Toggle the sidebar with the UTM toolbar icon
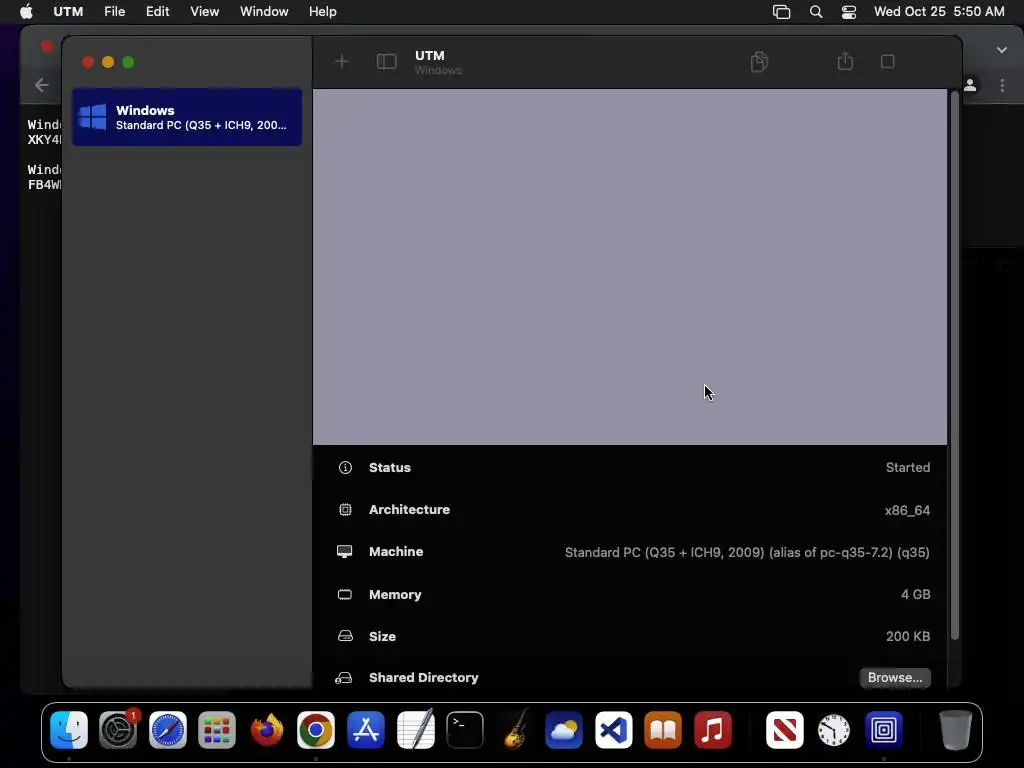This screenshot has width=1024, height=768. (x=387, y=61)
